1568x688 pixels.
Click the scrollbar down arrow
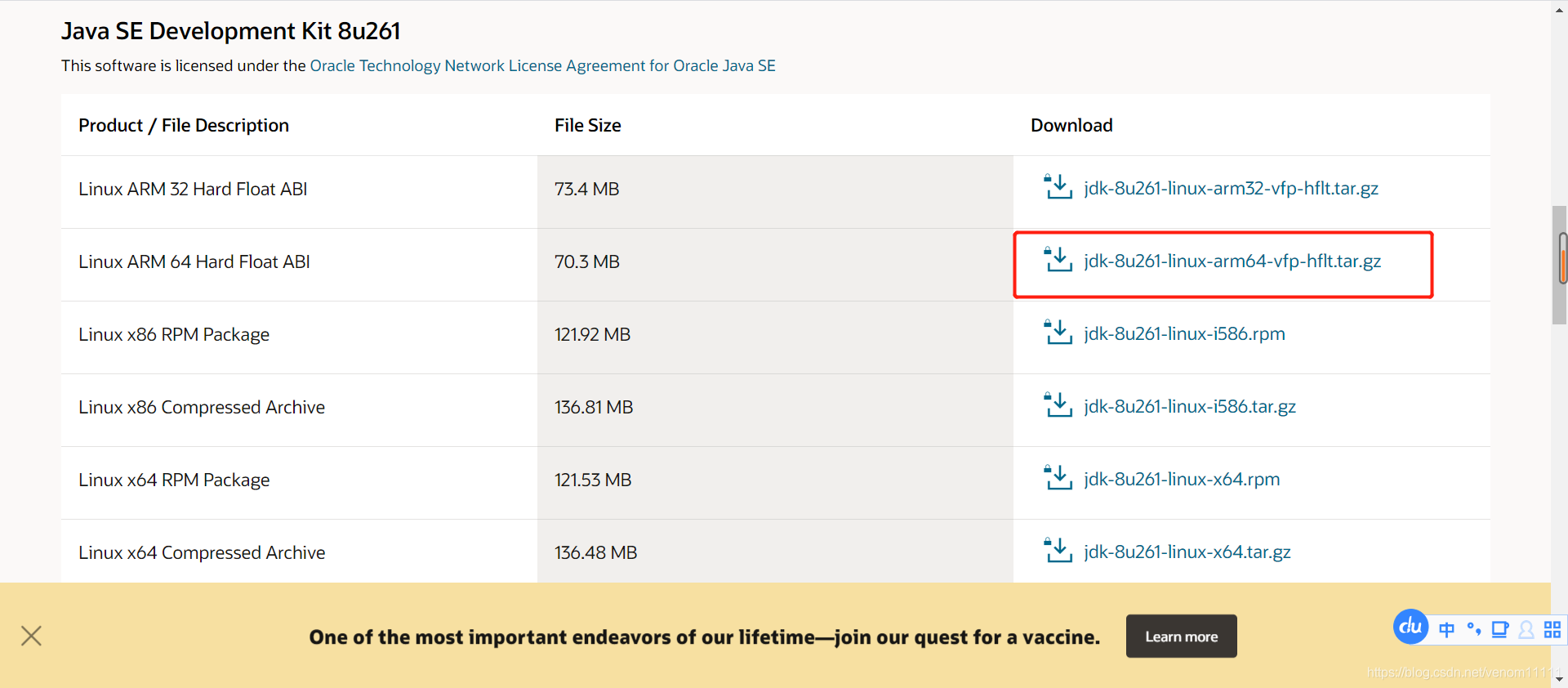click(x=1560, y=679)
